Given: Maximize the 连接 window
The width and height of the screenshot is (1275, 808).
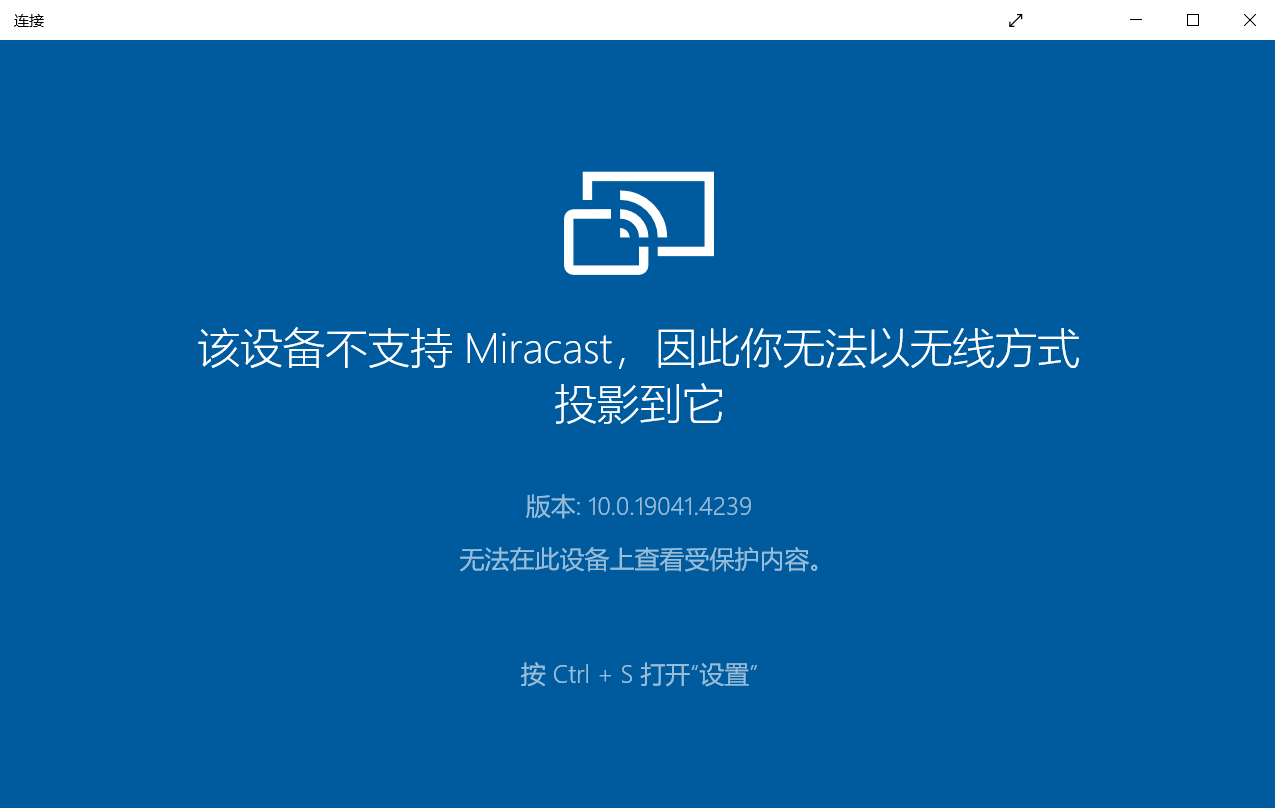Looking at the screenshot, I should click(x=1193, y=20).
